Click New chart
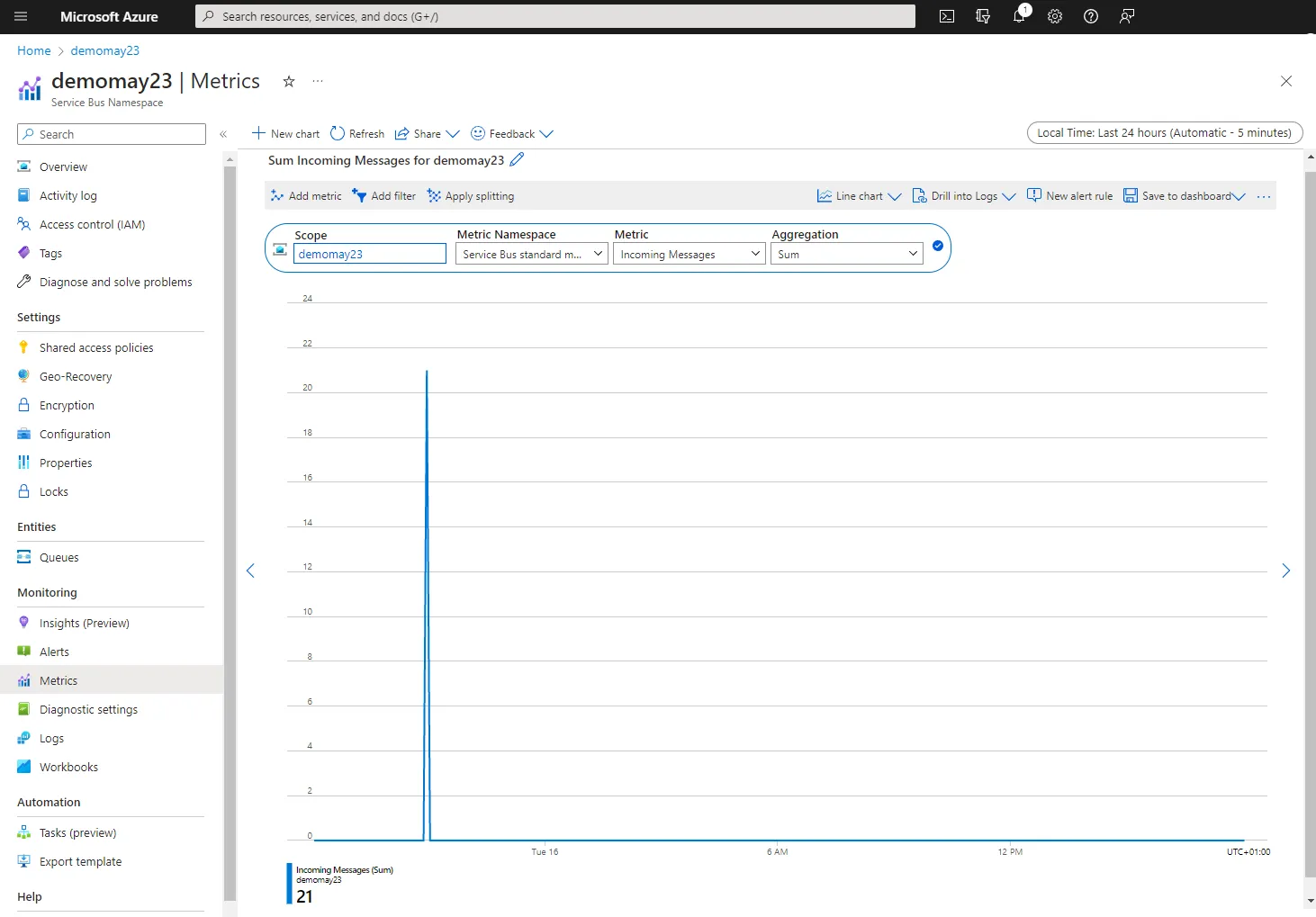1316x917 pixels. point(285,133)
